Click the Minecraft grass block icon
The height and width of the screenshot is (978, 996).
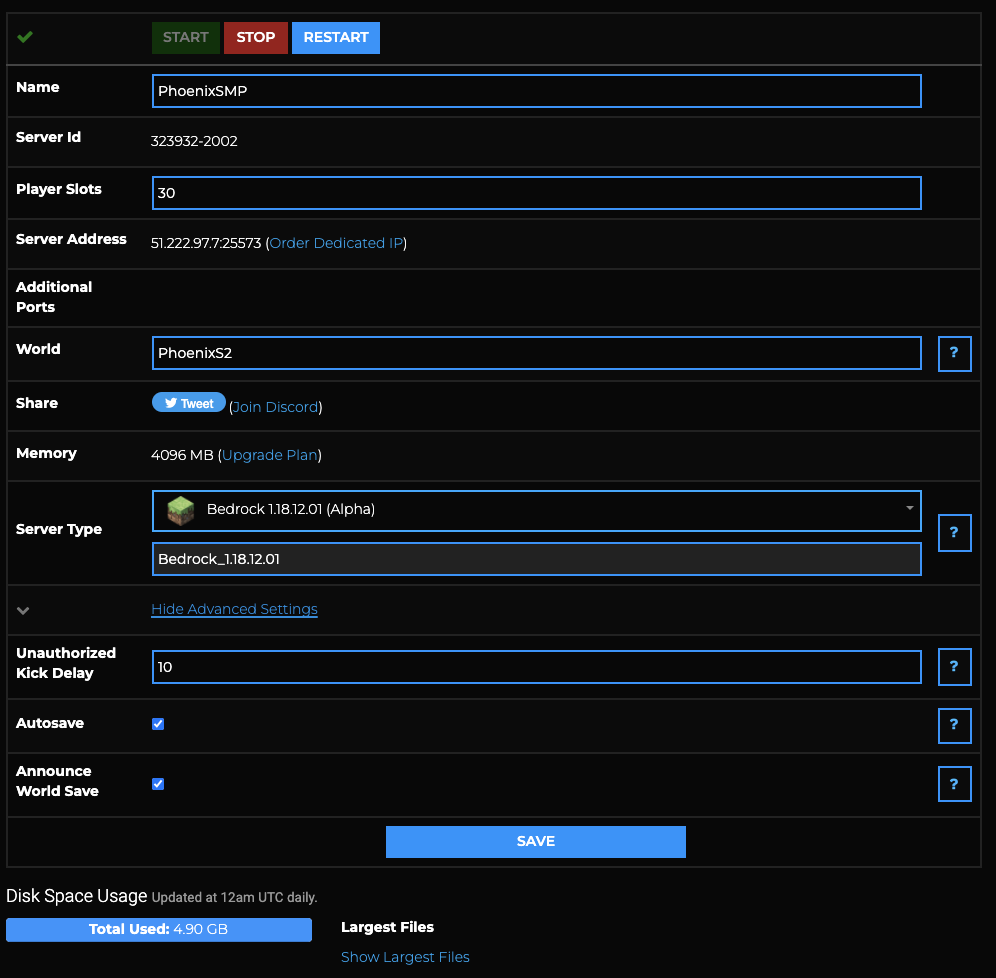point(180,510)
